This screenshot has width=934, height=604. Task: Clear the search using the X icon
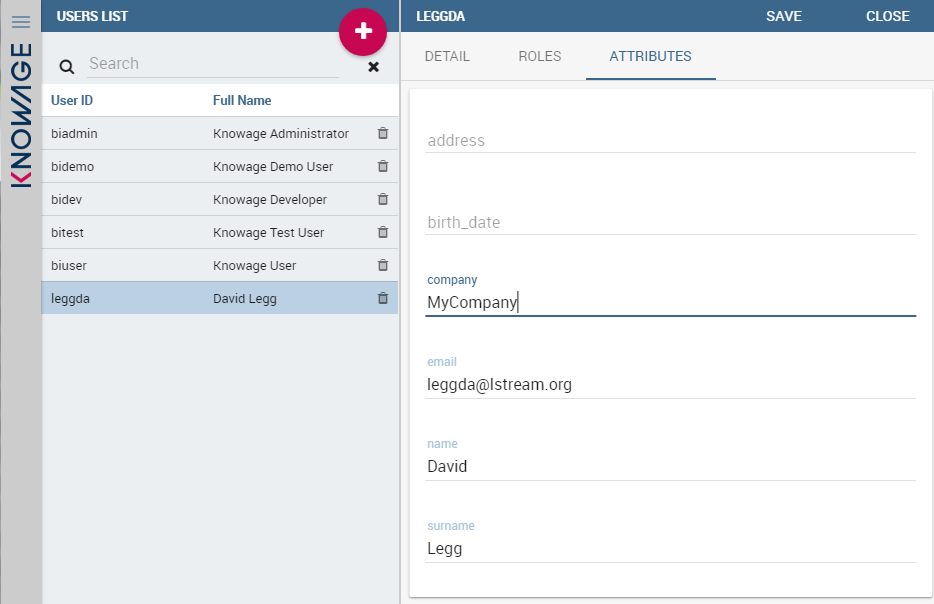(373, 67)
